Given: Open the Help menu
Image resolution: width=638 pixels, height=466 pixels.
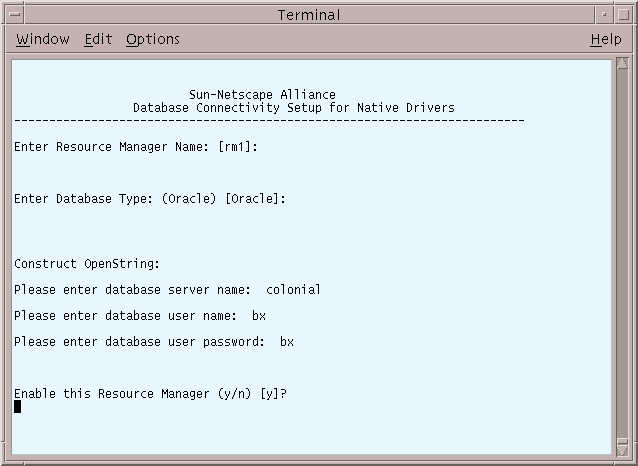Looking at the screenshot, I should click(606, 39).
